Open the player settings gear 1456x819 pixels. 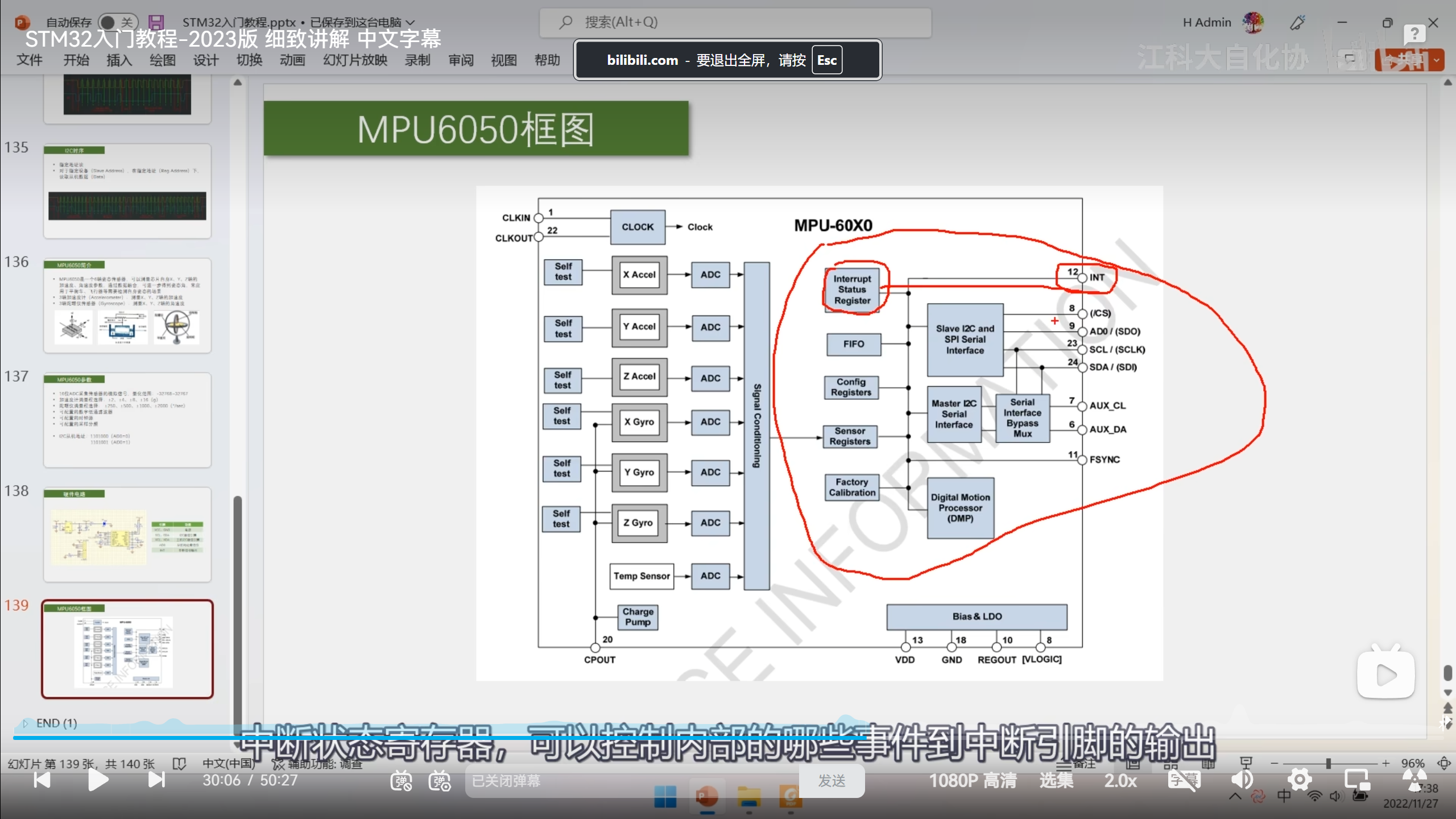(x=1300, y=780)
